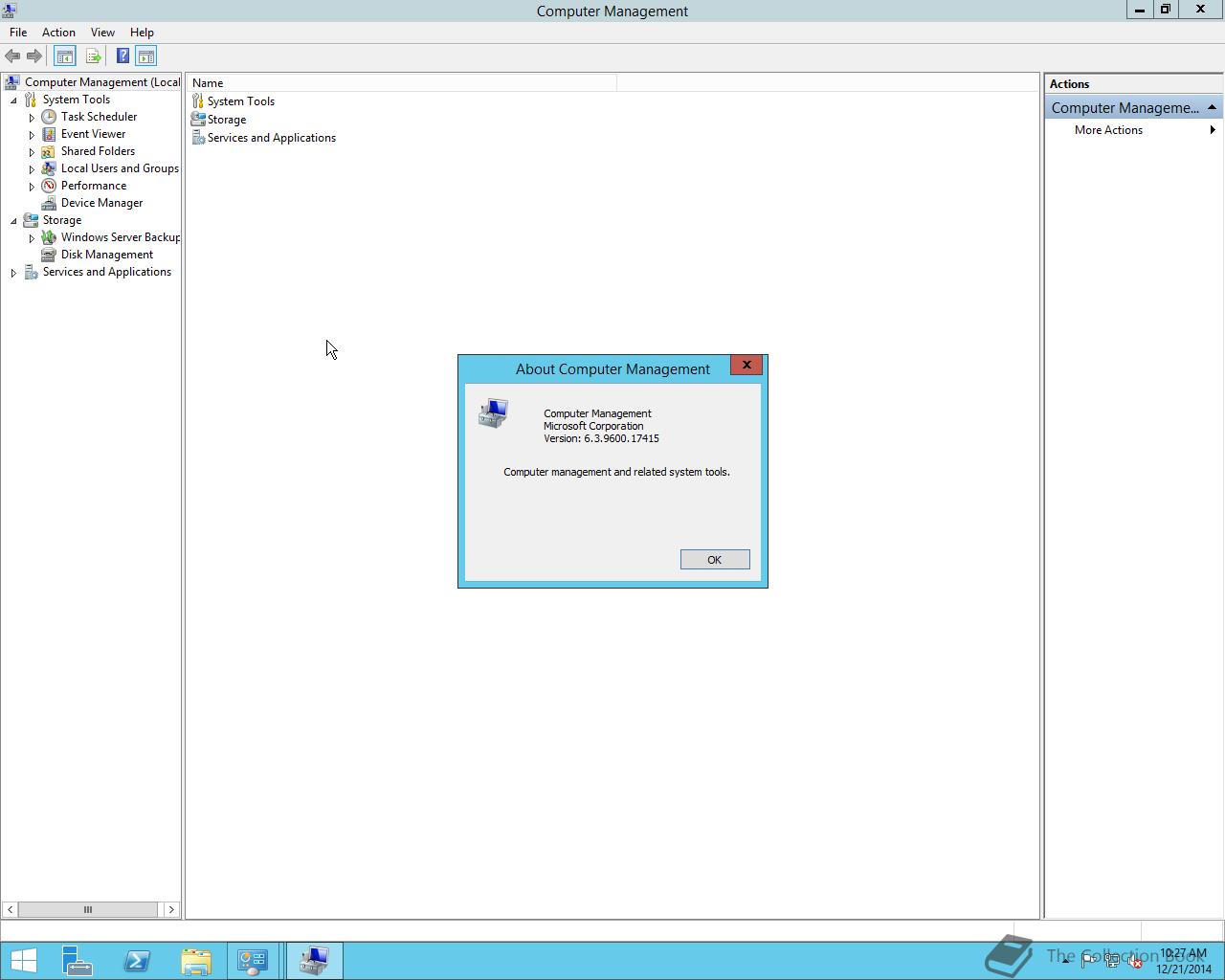The image size is (1225, 980).
Task: Open the View menu
Action: point(102,33)
